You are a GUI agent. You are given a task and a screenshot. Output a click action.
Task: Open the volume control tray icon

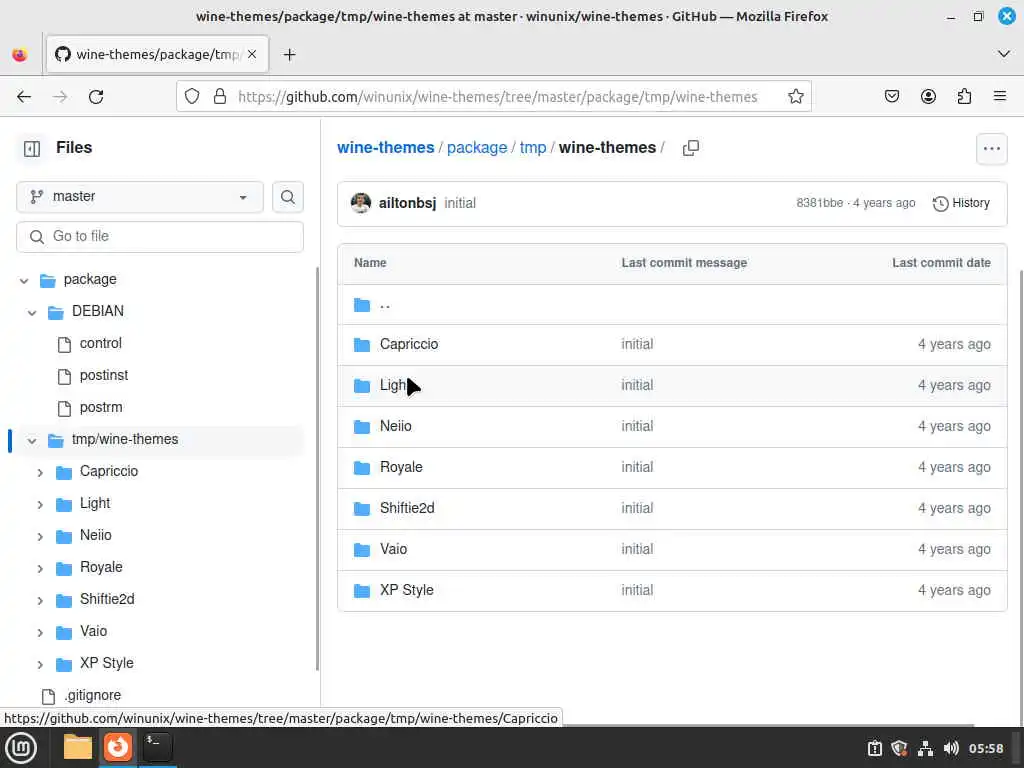951,748
